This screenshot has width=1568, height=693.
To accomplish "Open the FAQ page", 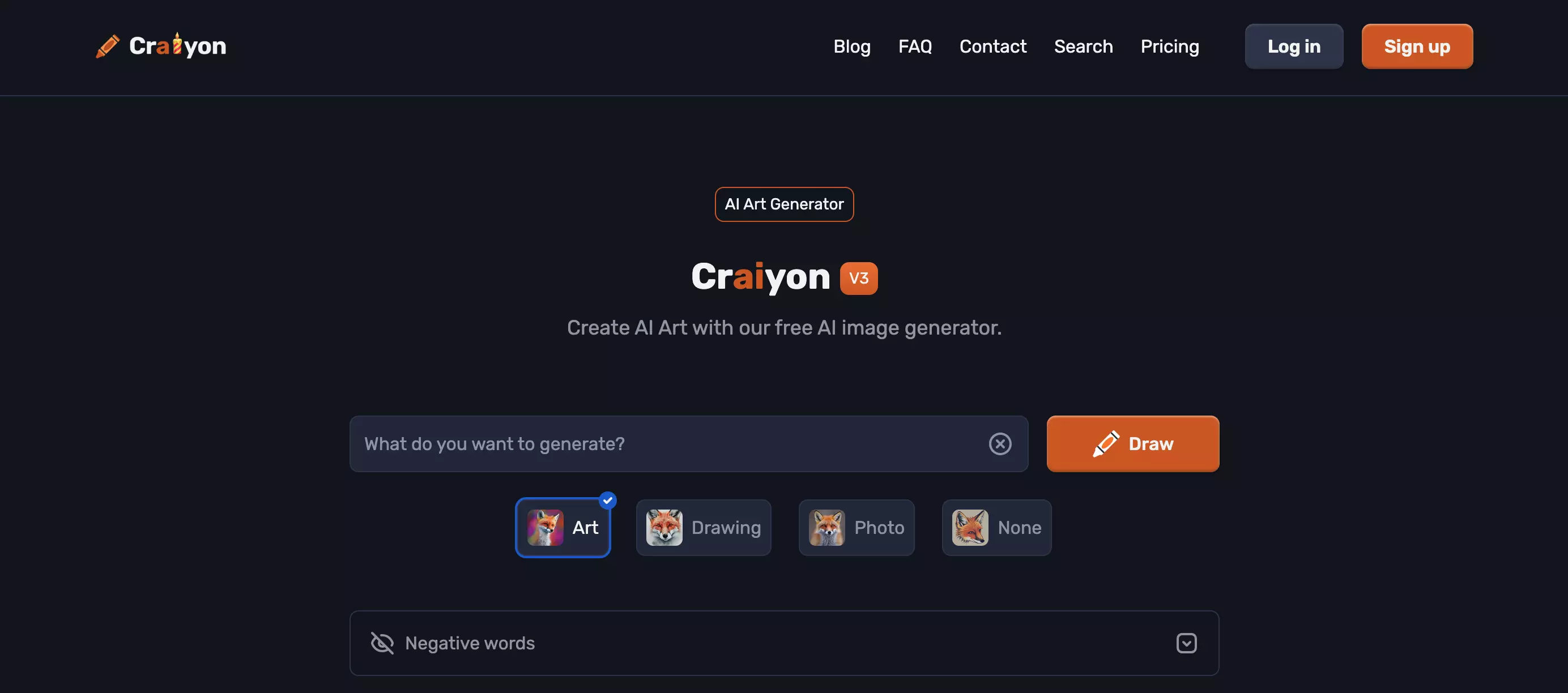I will coord(915,46).
